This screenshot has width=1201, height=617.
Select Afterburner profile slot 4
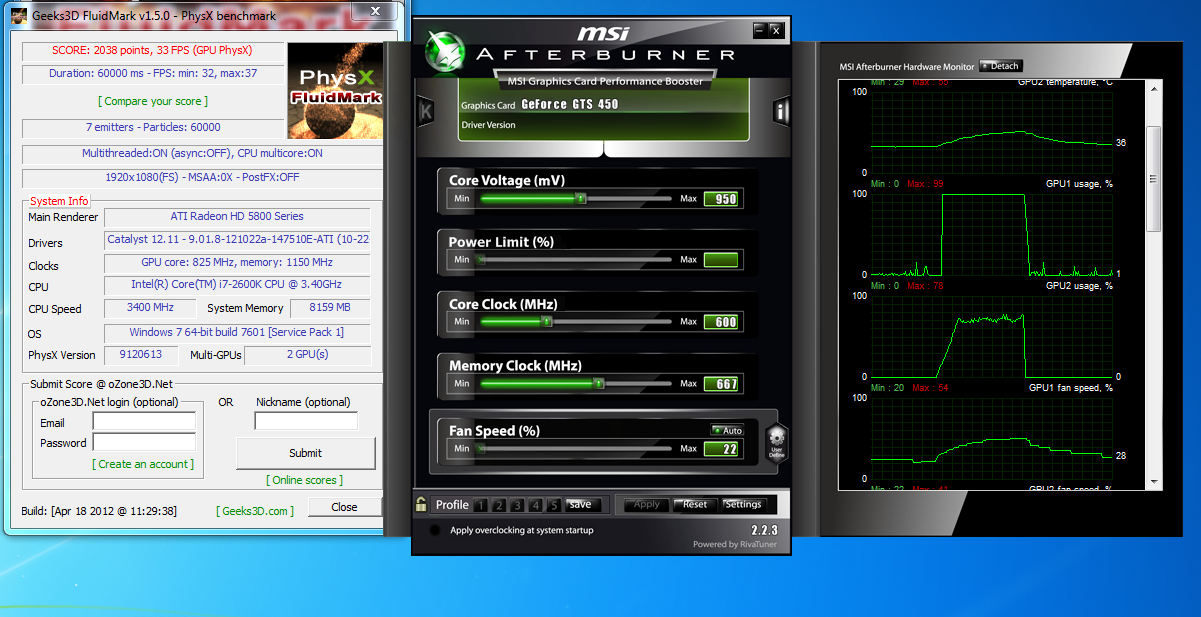[x=537, y=505]
